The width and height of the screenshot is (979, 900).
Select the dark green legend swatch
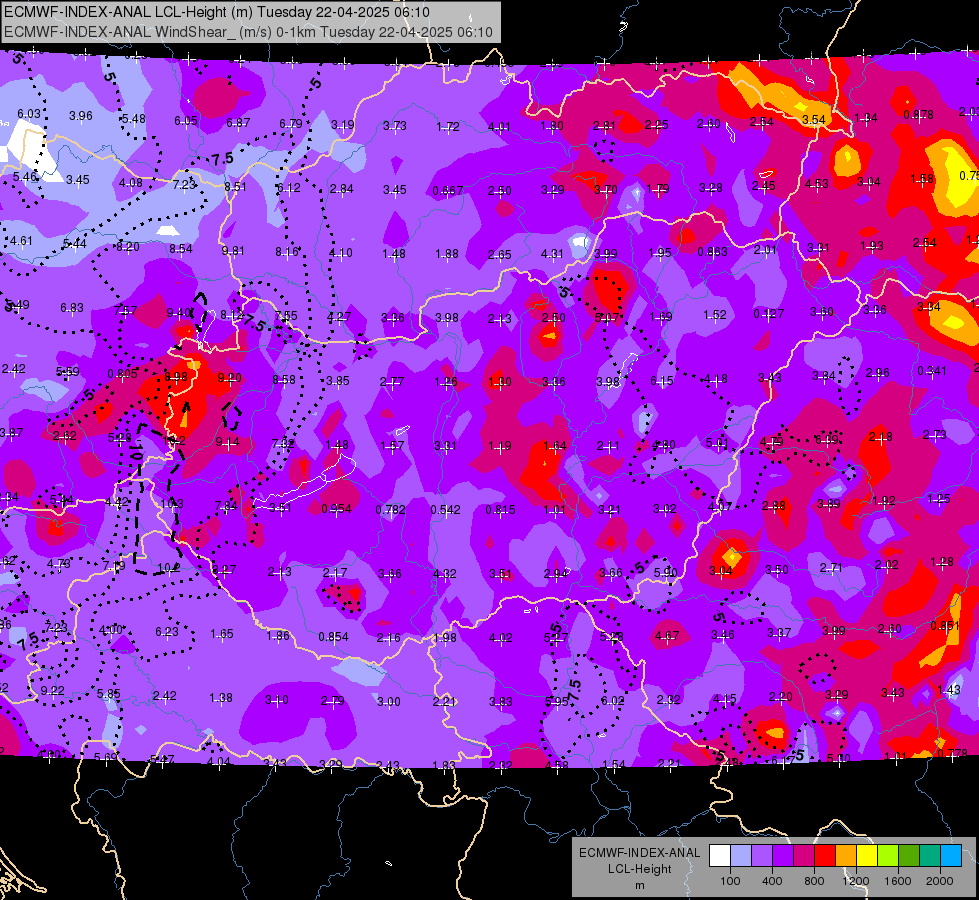pos(908,856)
